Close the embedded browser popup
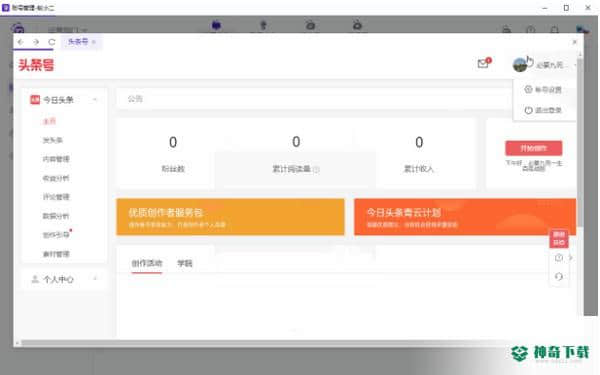Viewport: 600px width, 375px height. pyautogui.click(x=574, y=42)
